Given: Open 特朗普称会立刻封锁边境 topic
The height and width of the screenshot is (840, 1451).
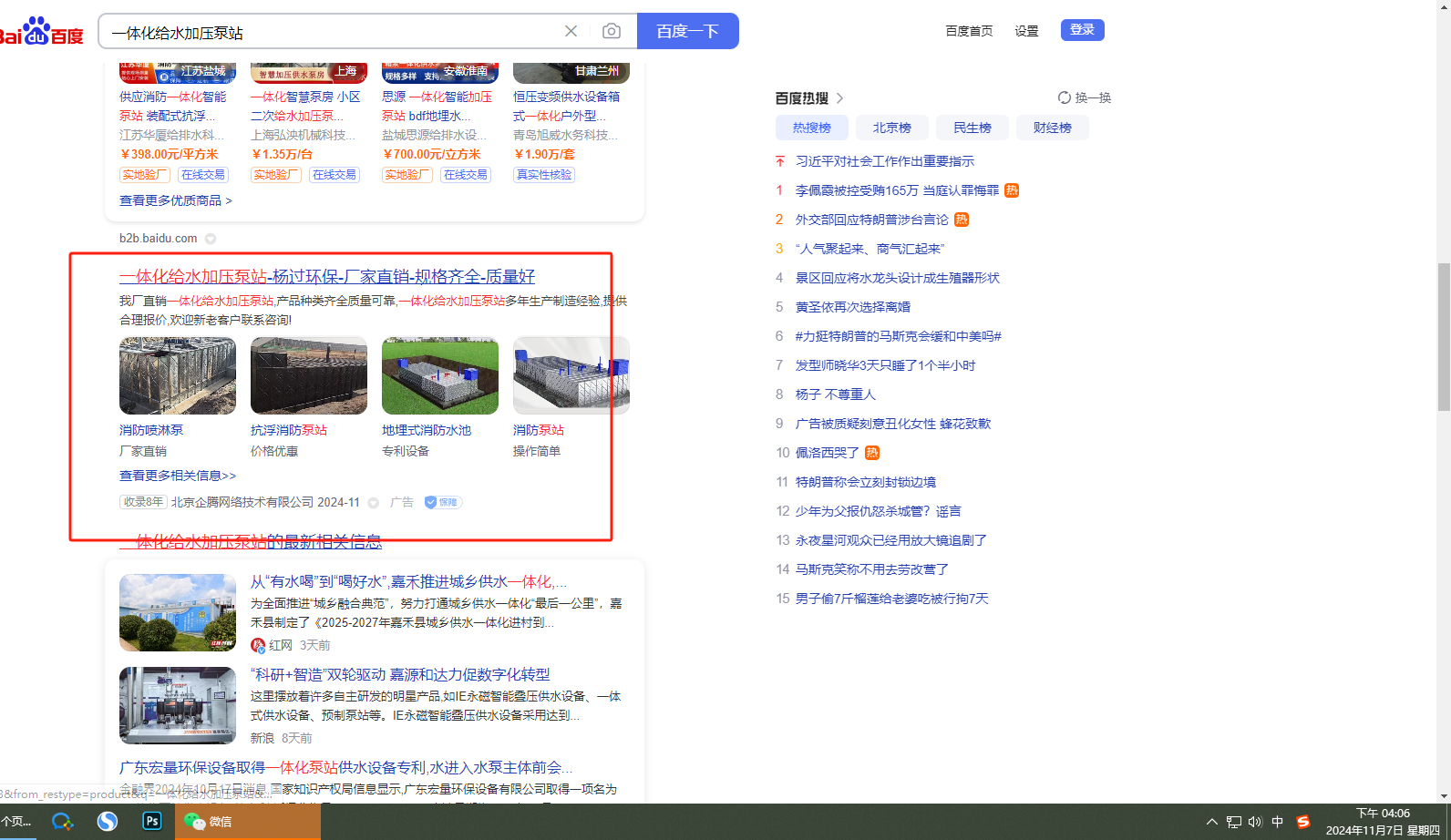Looking at the screenshot, I should (x=866, y=482).
